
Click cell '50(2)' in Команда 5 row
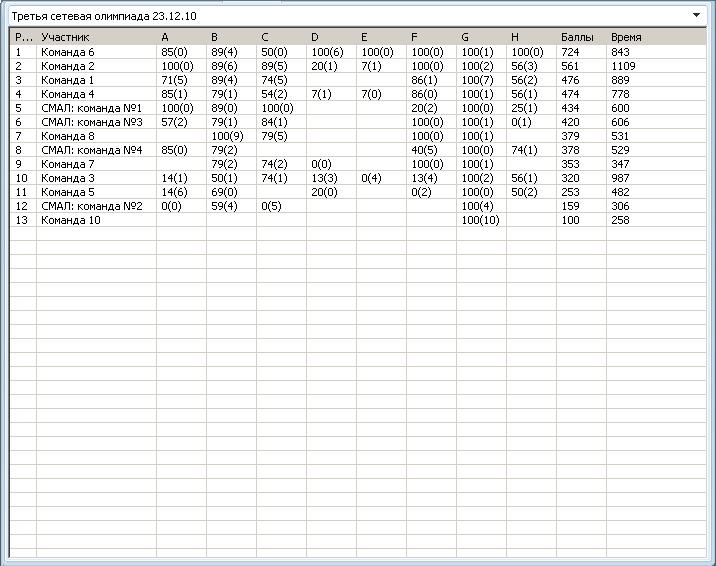[524, 192]
